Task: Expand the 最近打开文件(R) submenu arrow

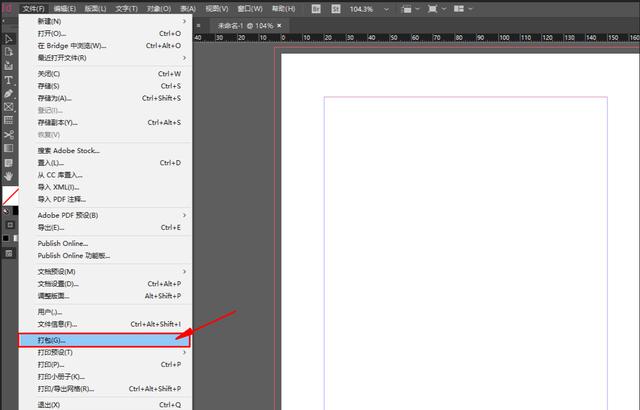Action: [x=184, y=58]
